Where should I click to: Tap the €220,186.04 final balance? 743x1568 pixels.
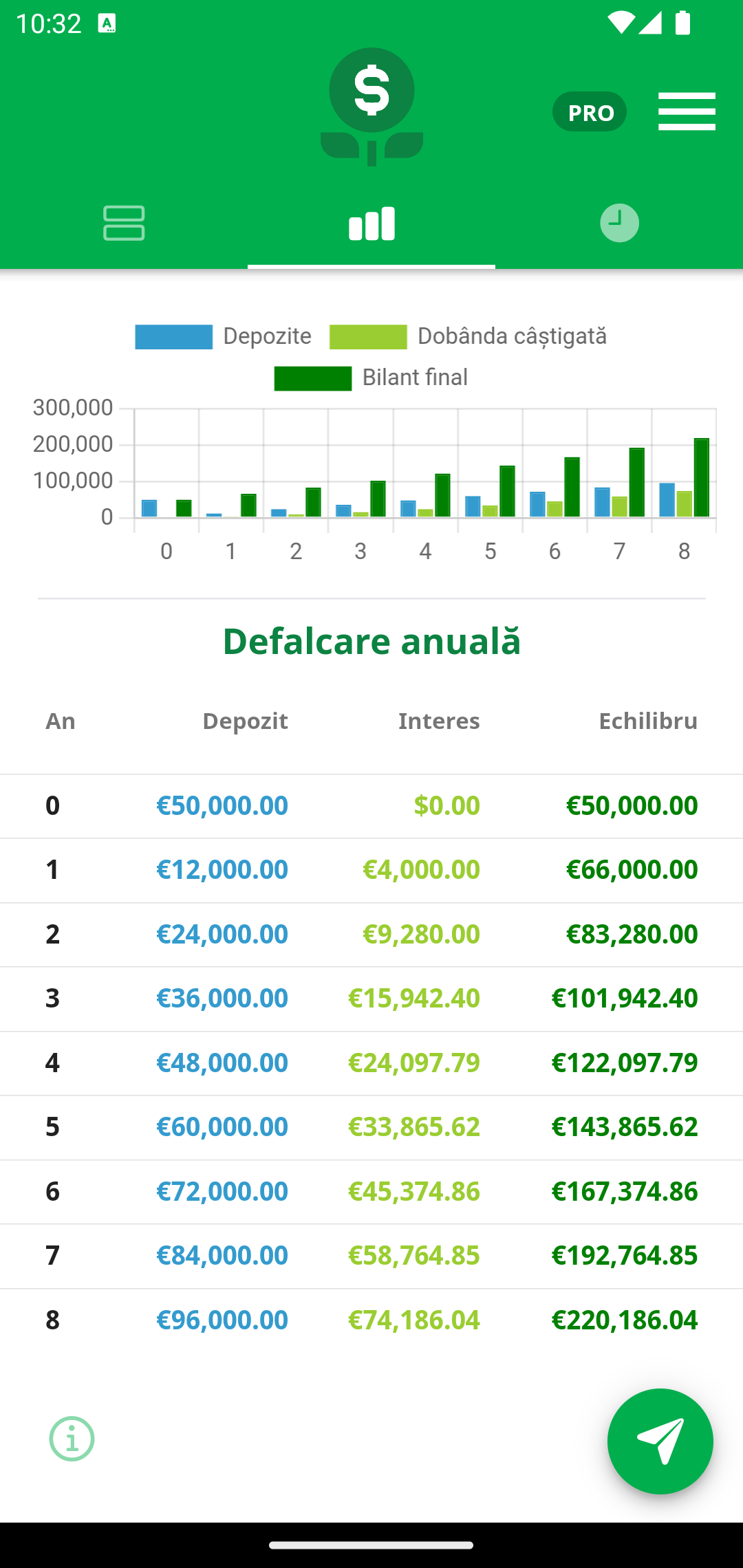pos(625,1320)
